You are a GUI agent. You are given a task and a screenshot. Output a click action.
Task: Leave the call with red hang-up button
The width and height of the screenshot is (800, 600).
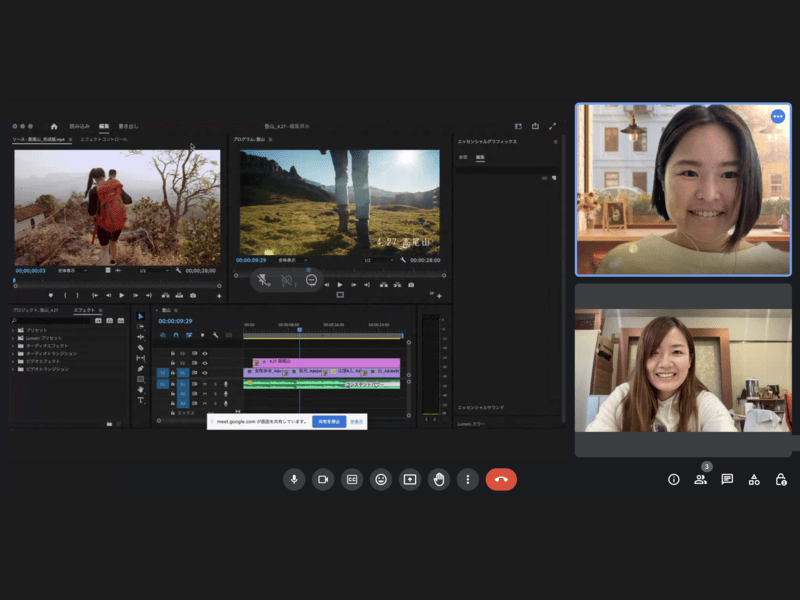(x=501, y=479)
